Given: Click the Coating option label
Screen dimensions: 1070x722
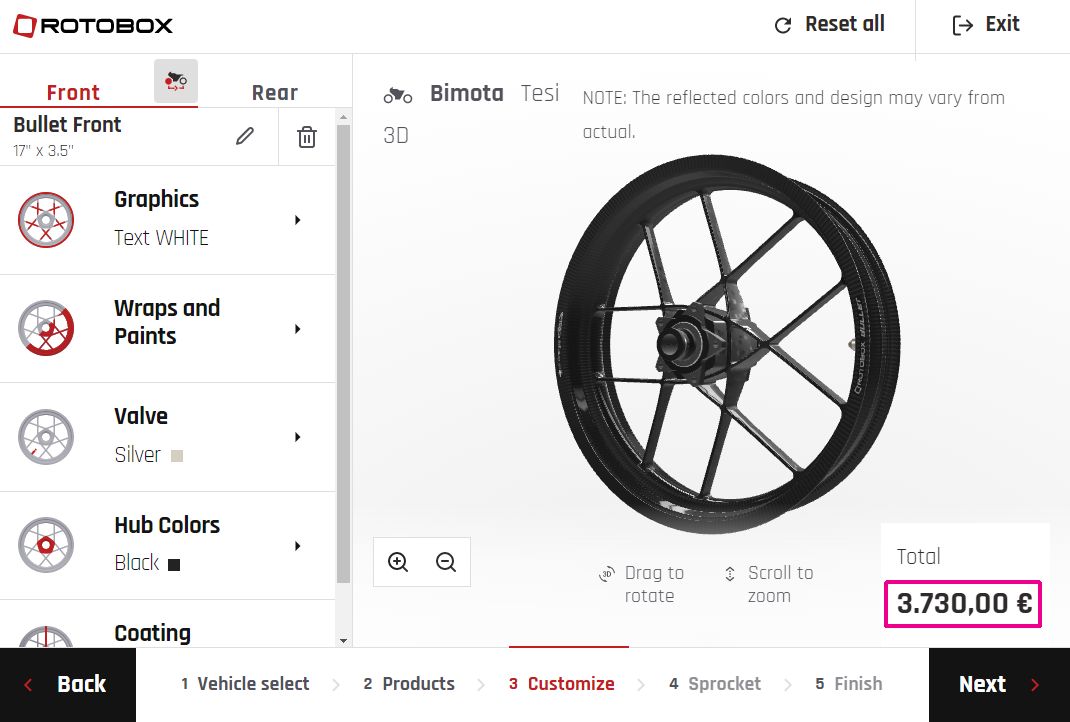Looking at the screenshot, I should tap(152, 634).
